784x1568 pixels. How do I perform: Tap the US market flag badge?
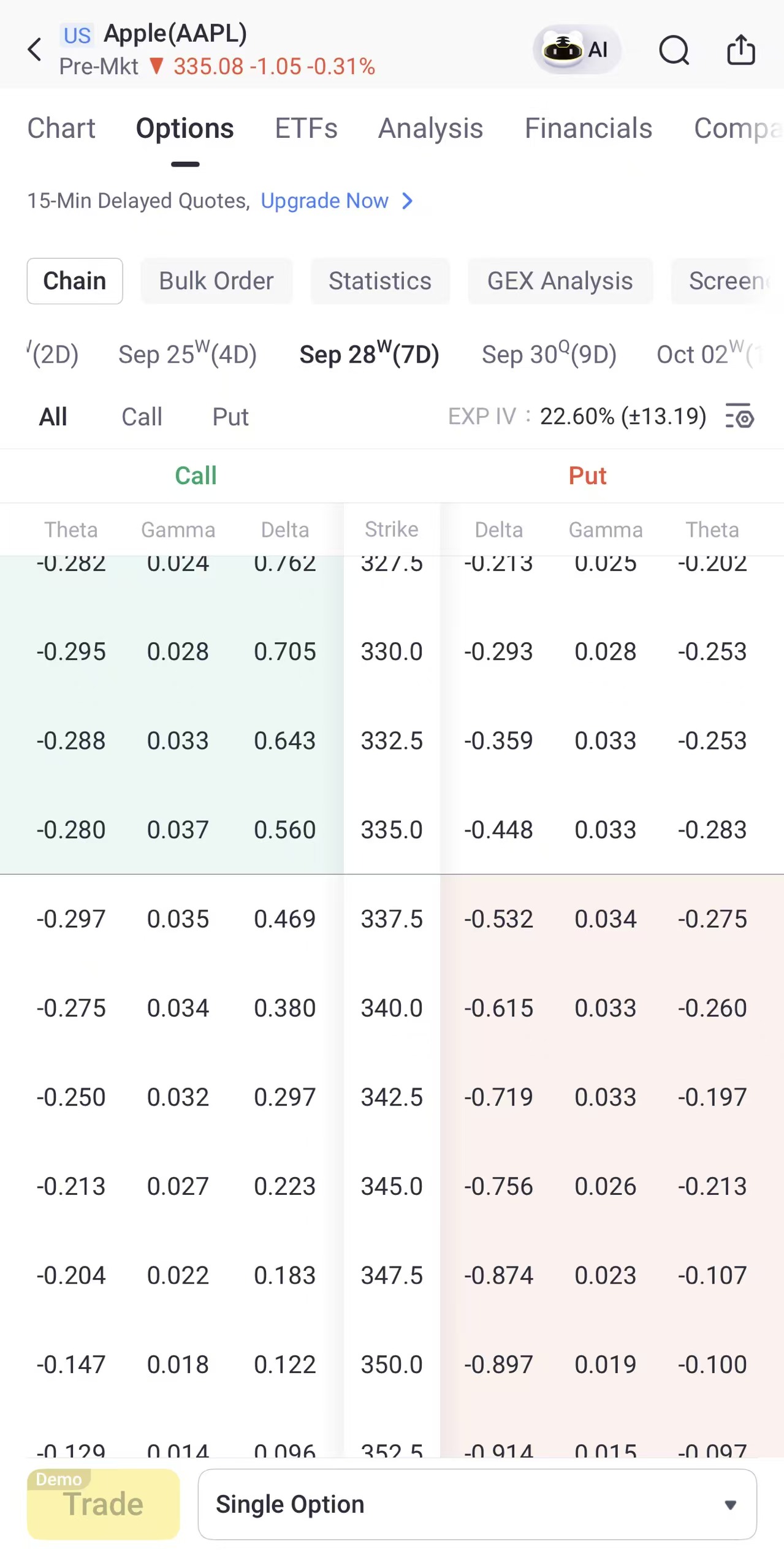[x=77, y=36]
